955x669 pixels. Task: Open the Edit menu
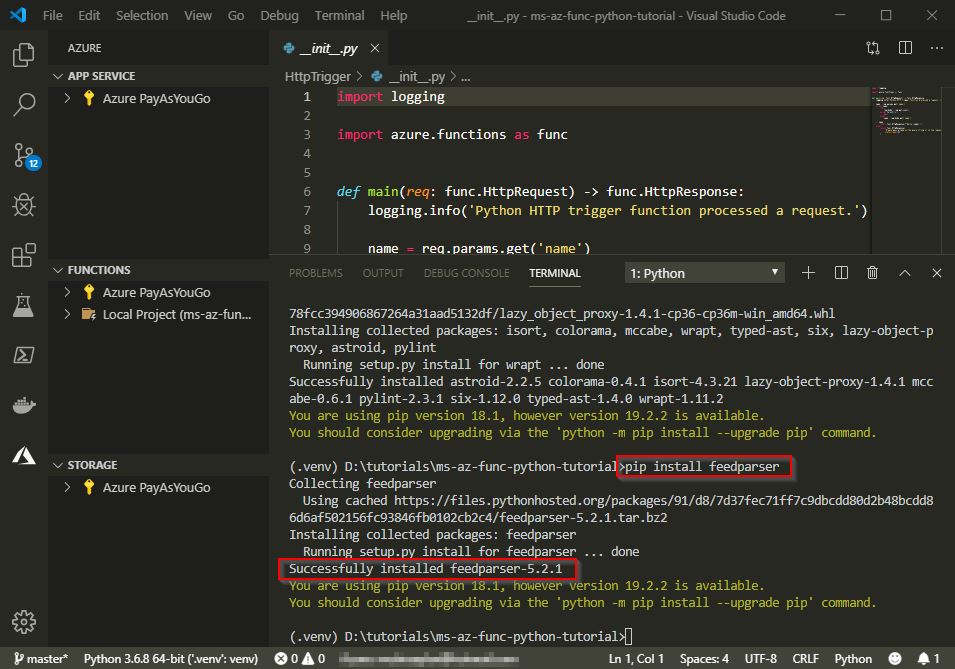[x=89, y=15]
